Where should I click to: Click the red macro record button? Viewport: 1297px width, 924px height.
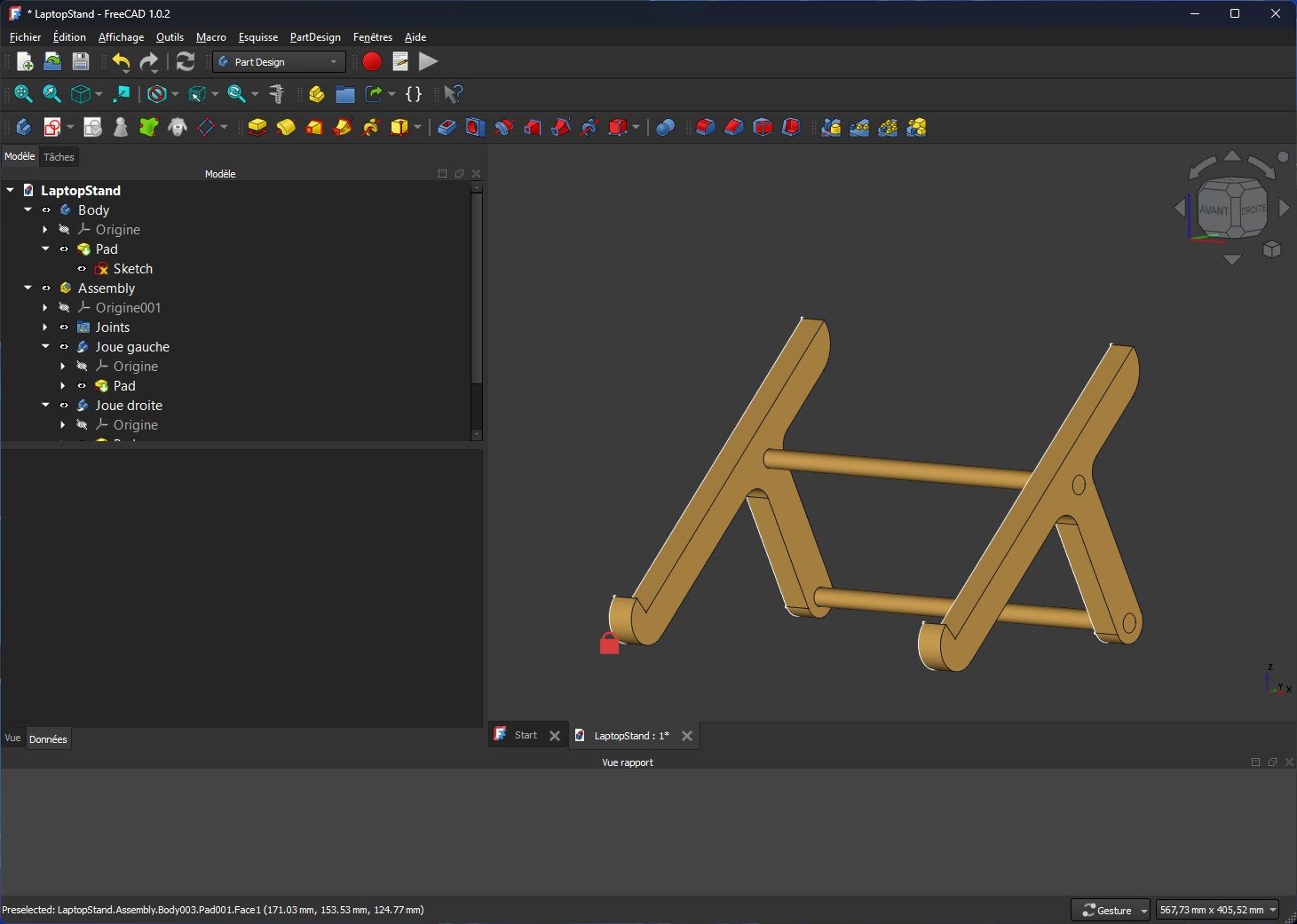tap(372, 61)
